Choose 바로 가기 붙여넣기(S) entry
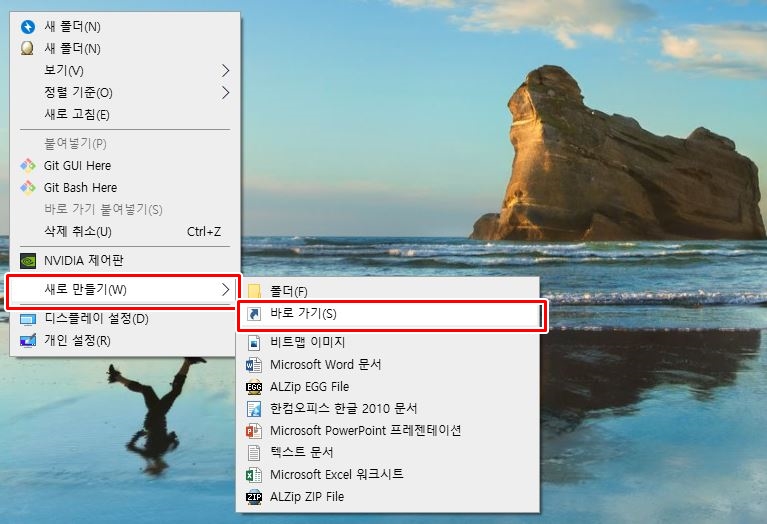The image size is (767, 524). [125, 209]
